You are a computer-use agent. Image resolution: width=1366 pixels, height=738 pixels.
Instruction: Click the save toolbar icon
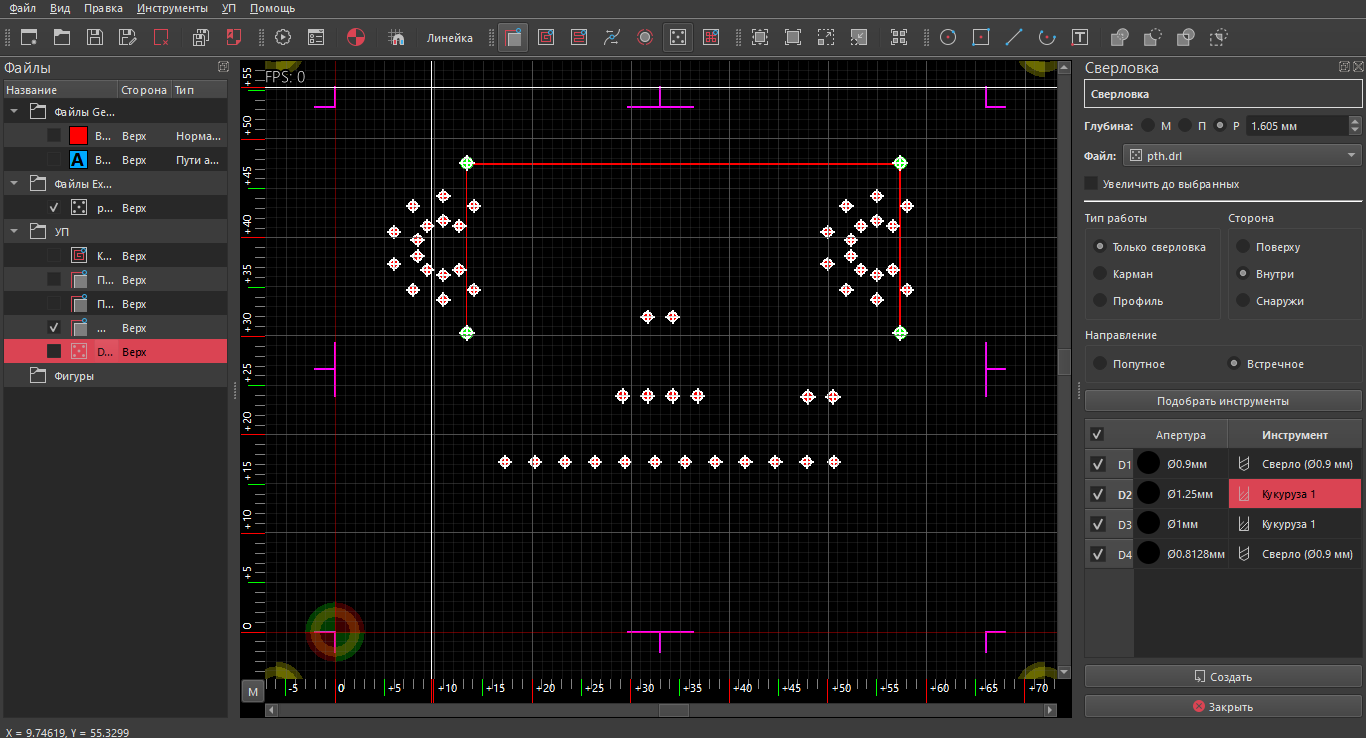pos(95,37)
